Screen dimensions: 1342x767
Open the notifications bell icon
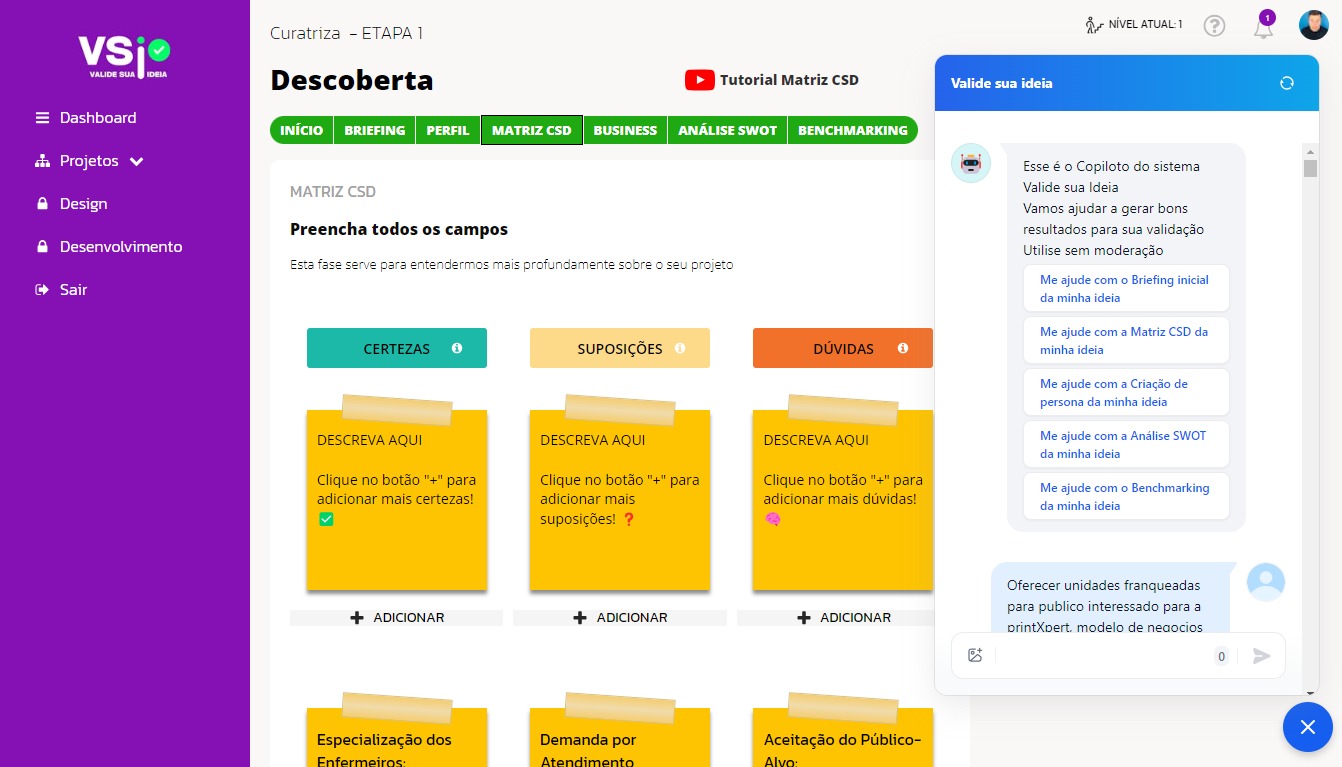click(1263, 27)
